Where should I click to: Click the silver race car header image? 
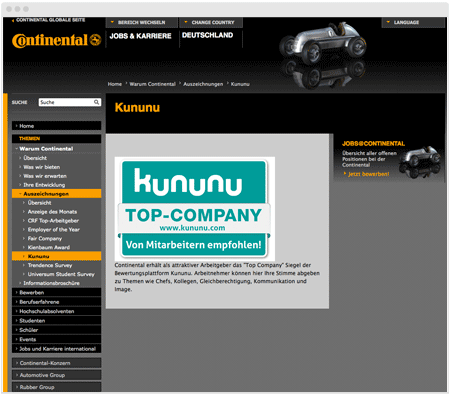point(322,42)
